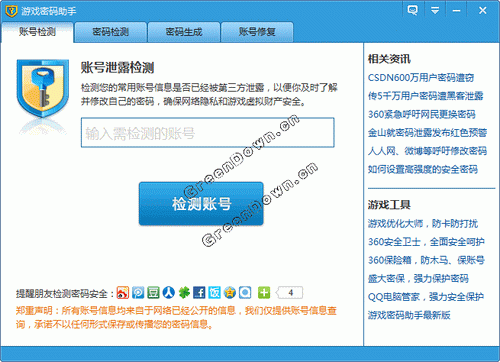The height and width of the screenshot is (362, 500).
Task: Share via Facebook icon
Action: click(199, 293)
